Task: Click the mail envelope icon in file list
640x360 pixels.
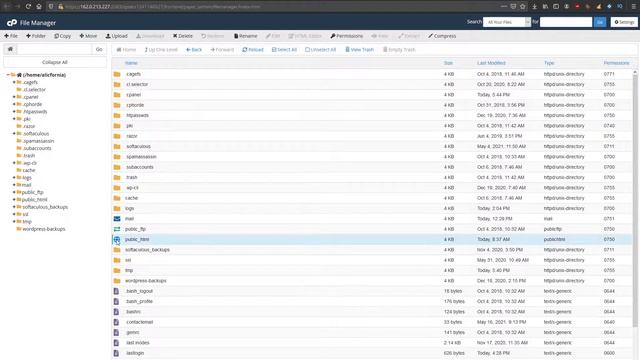Action: point(117,219)
